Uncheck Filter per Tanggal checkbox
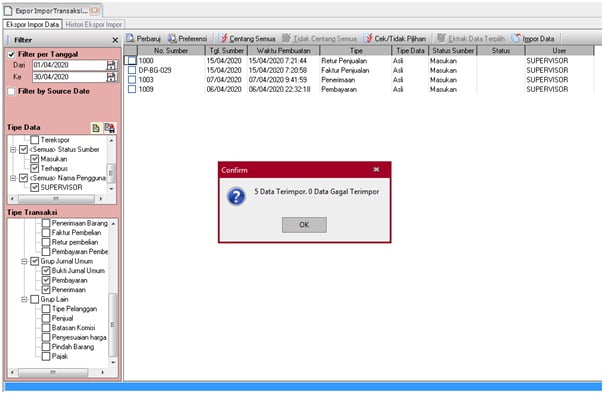 tap(12, 54)
